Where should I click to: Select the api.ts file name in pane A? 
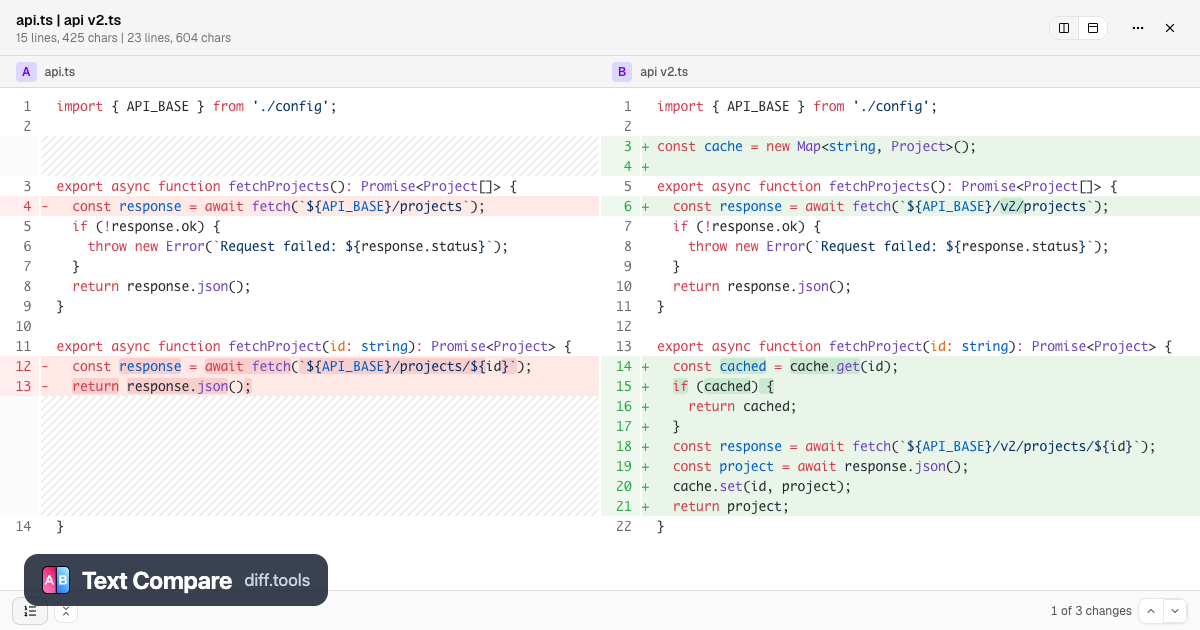coord(60,72)
